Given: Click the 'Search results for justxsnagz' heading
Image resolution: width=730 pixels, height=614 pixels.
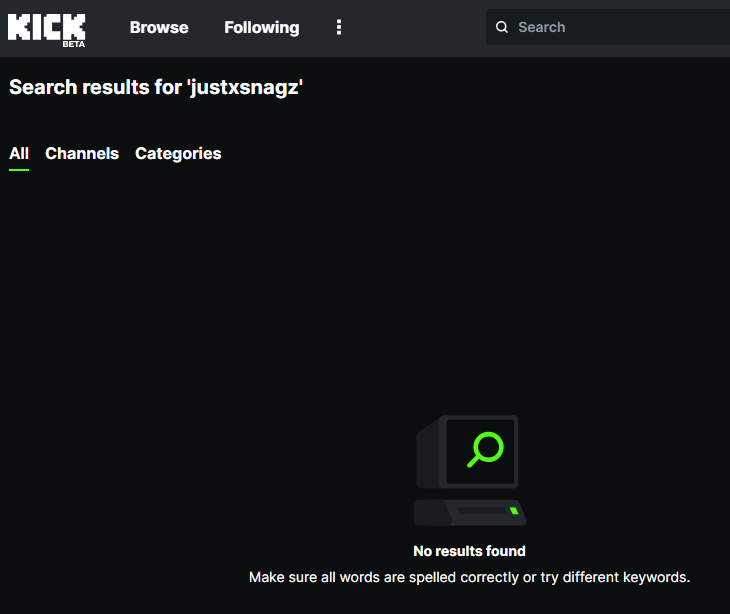Looking at the screenshot, I should click(156, 87).
